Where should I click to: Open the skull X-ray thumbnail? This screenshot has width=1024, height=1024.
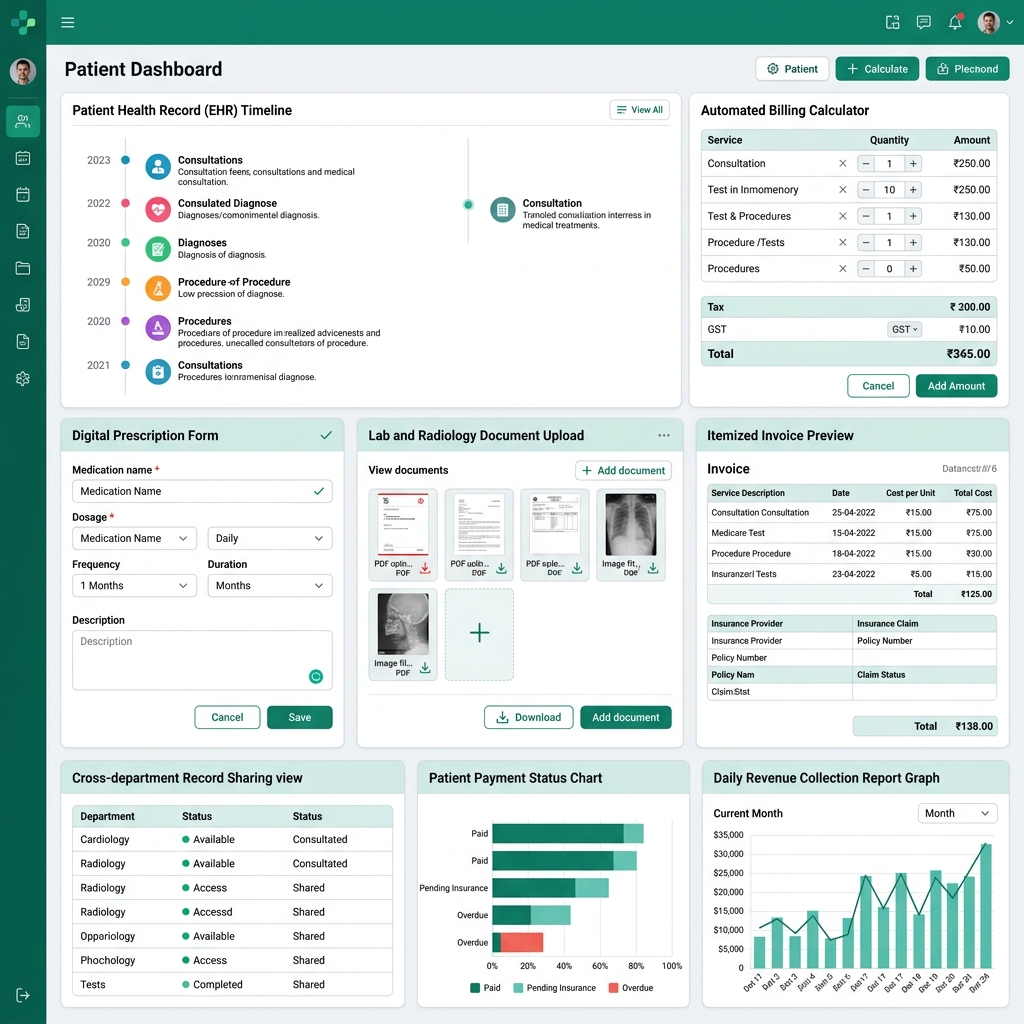click(403, 623)
